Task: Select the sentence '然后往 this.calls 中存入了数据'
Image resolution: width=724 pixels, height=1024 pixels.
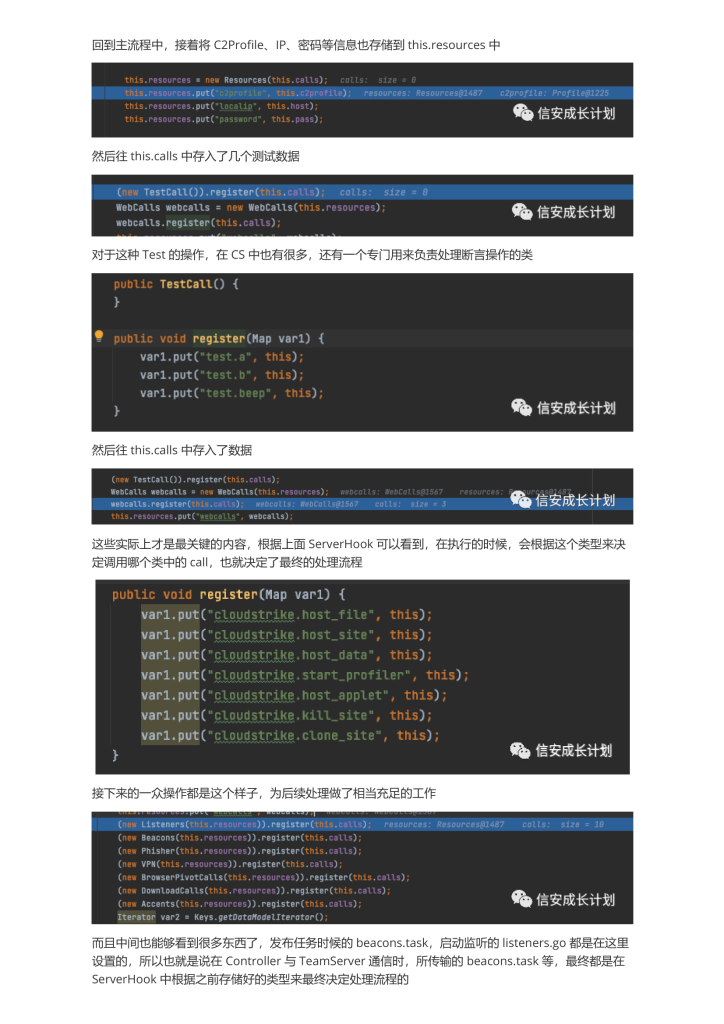Action: 172,450
